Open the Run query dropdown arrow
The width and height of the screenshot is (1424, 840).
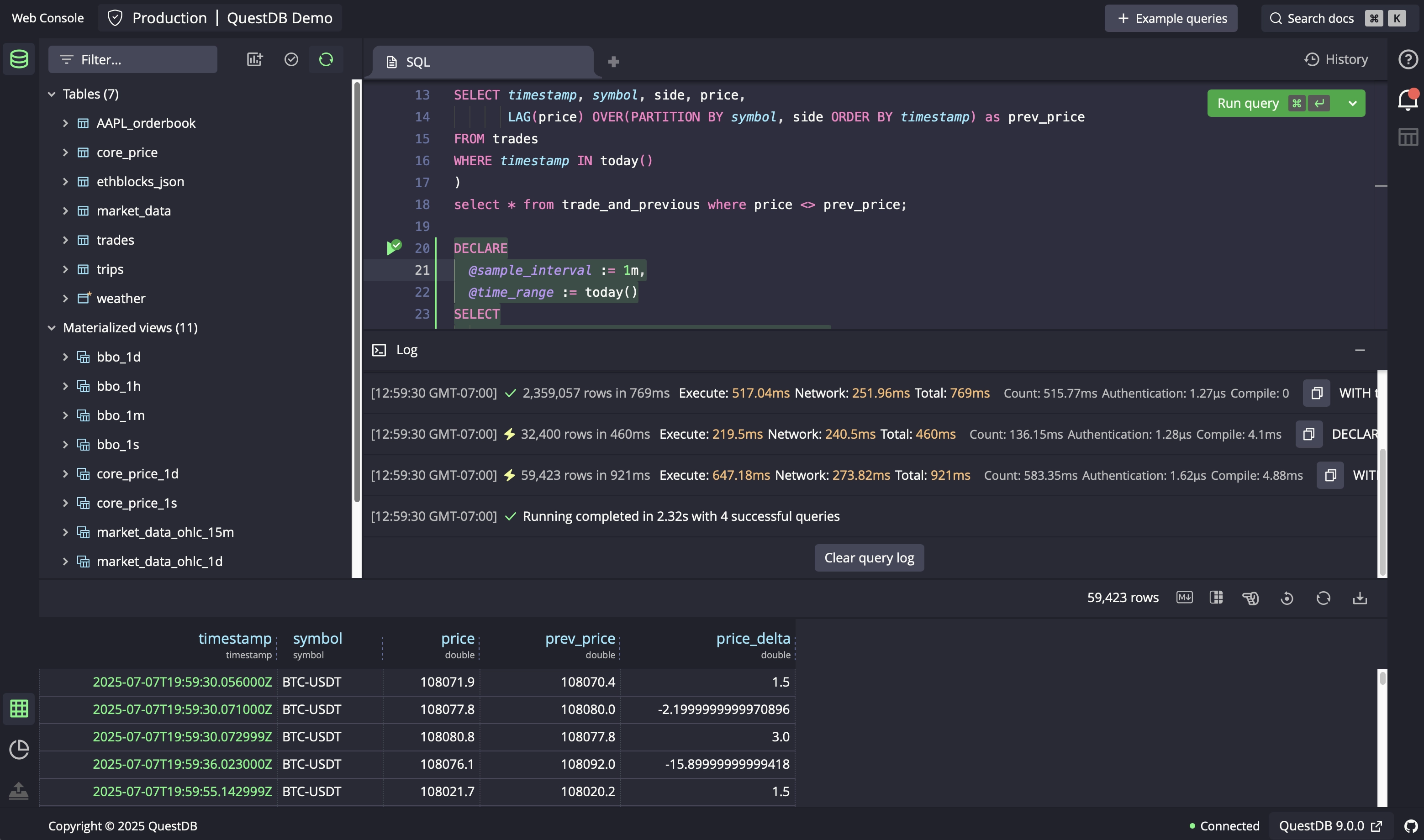pos(1353,103)
